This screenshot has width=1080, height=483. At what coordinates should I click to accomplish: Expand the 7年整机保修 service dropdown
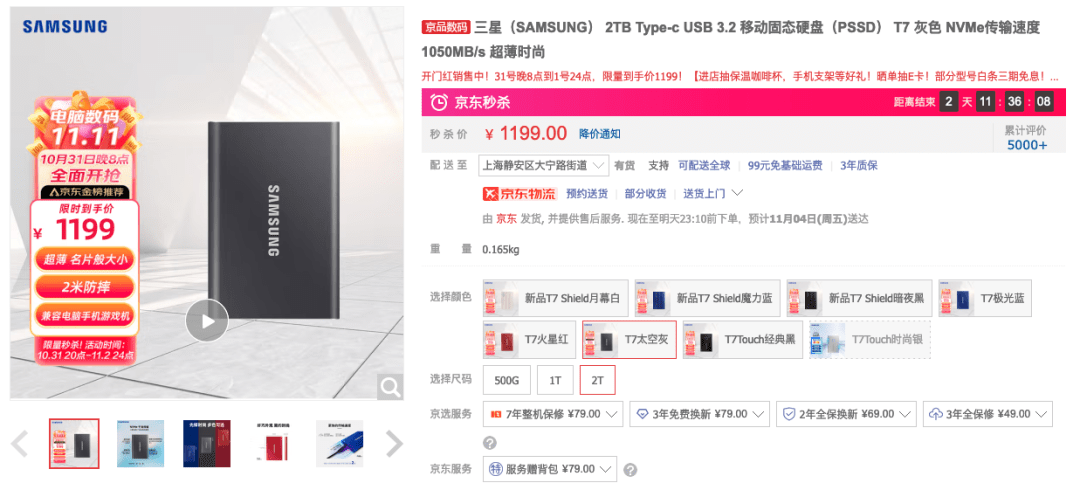(x=553, y=414)
